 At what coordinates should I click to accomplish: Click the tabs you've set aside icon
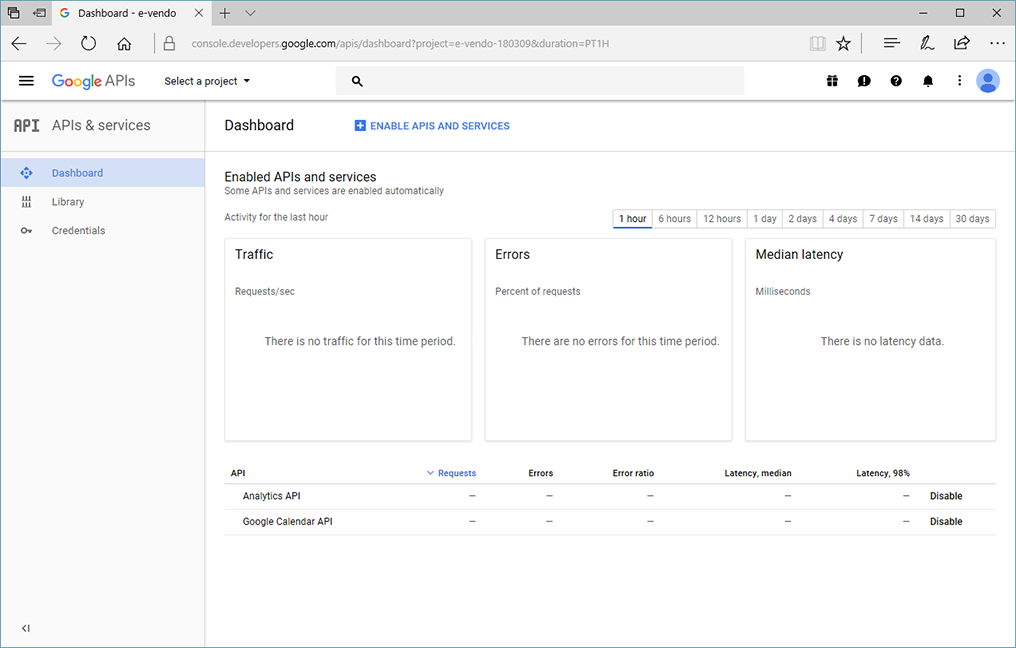[x=14, y=13]
